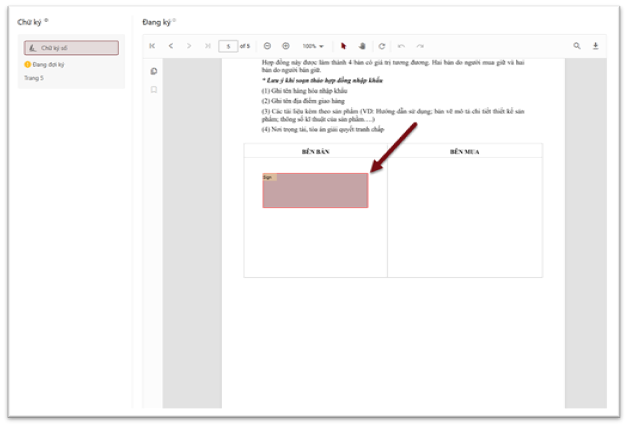Download the document
628x427 pixels.
[x=596, y=46]
